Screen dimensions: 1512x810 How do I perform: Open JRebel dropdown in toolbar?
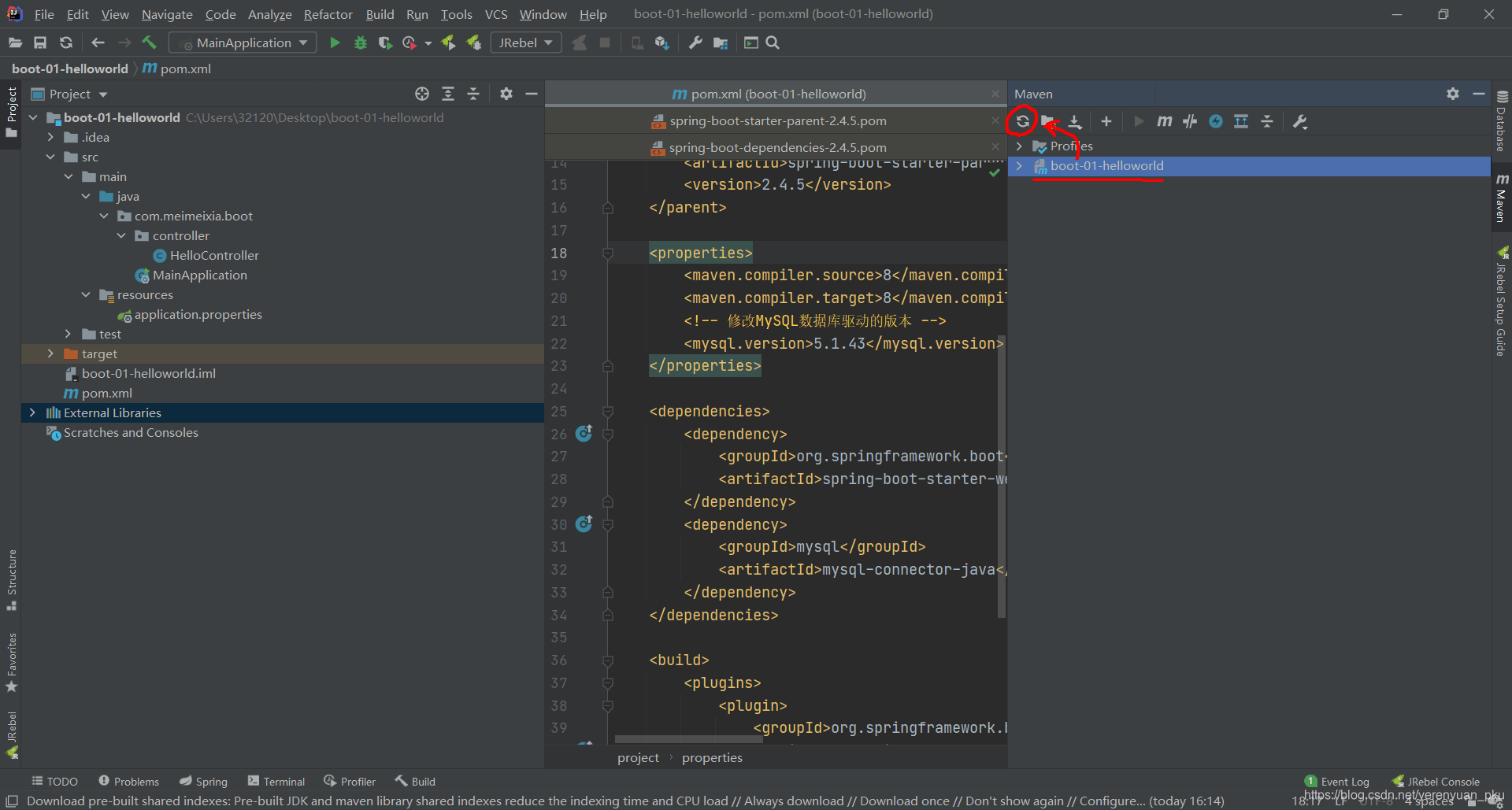[526, 43]
